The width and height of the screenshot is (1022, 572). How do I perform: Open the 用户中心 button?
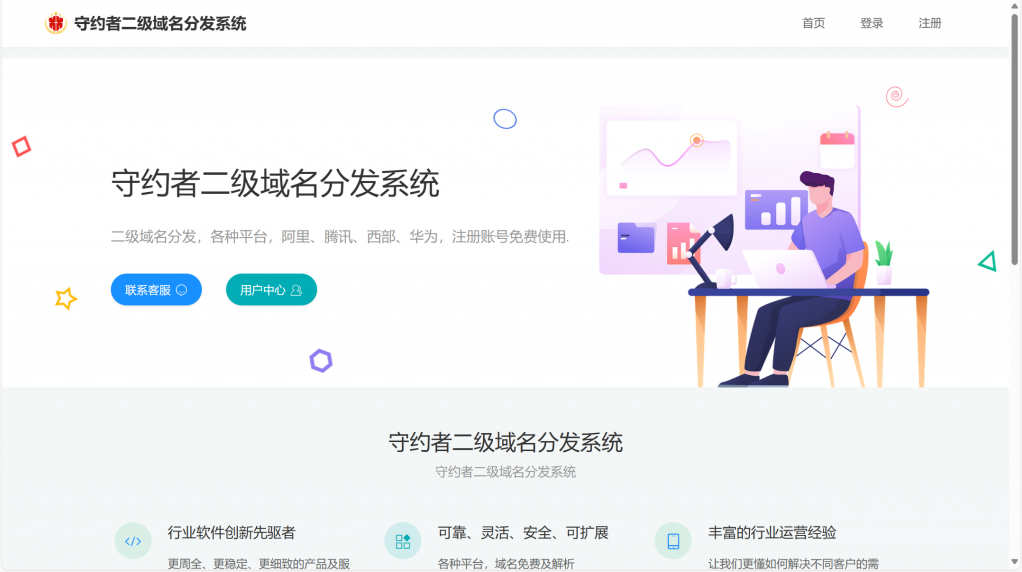pyautogui.click(x=271, y=290)
